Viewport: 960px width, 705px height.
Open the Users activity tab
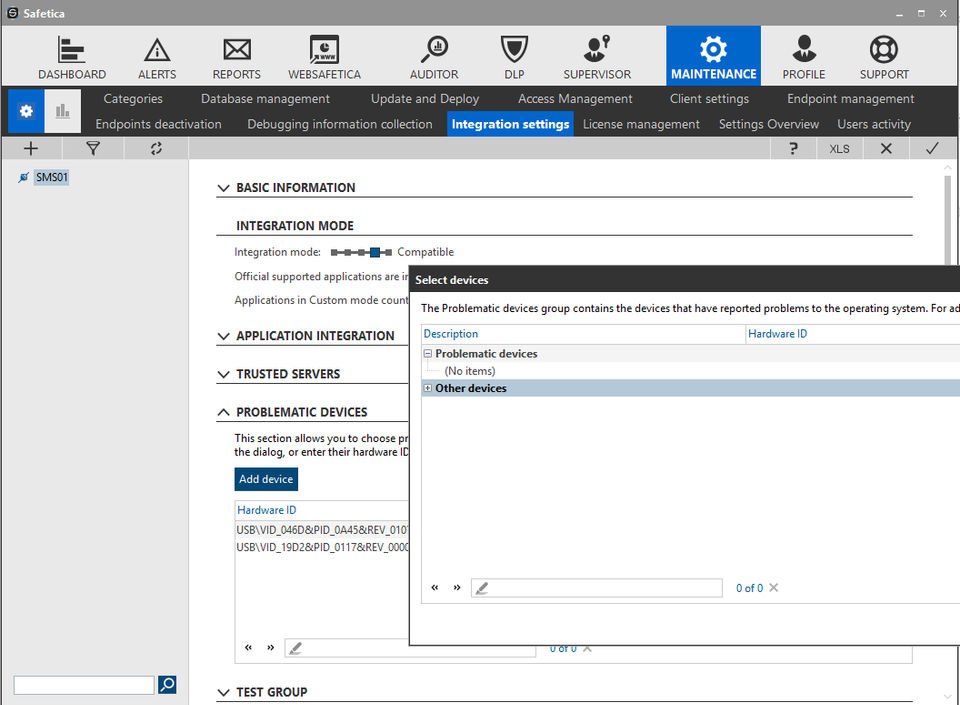[874, 124]
